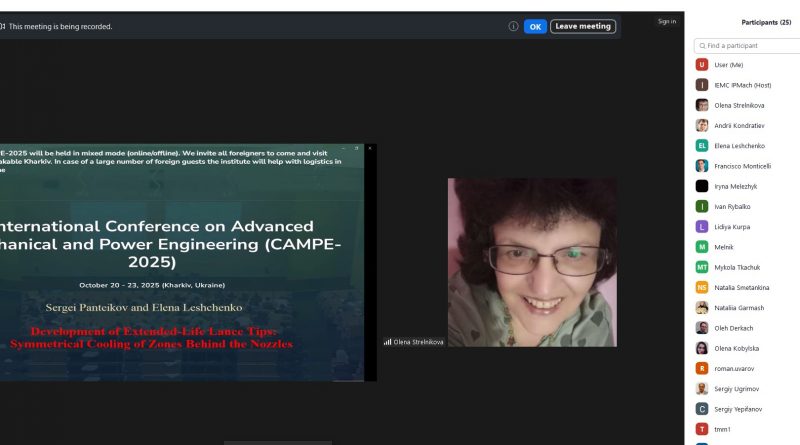Click the Sign in link
This screenshot has width=800, height=445.
point(666,21)
